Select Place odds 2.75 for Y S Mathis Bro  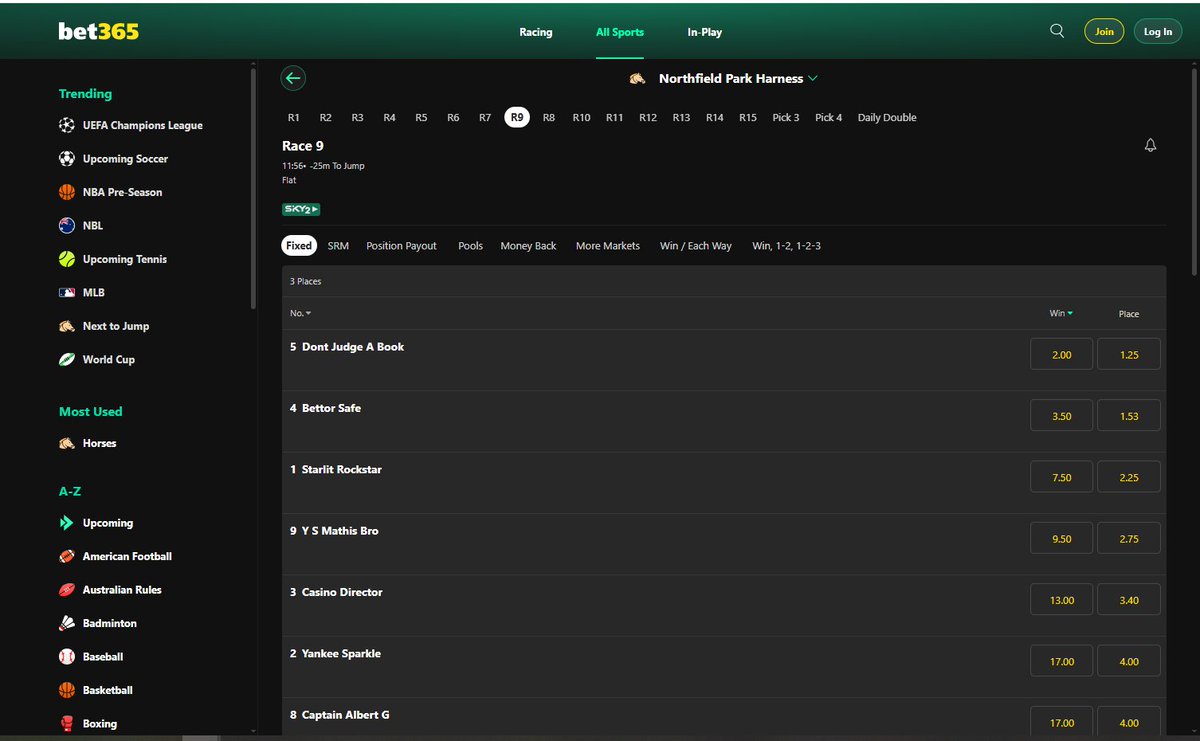tap(1129, 538)
